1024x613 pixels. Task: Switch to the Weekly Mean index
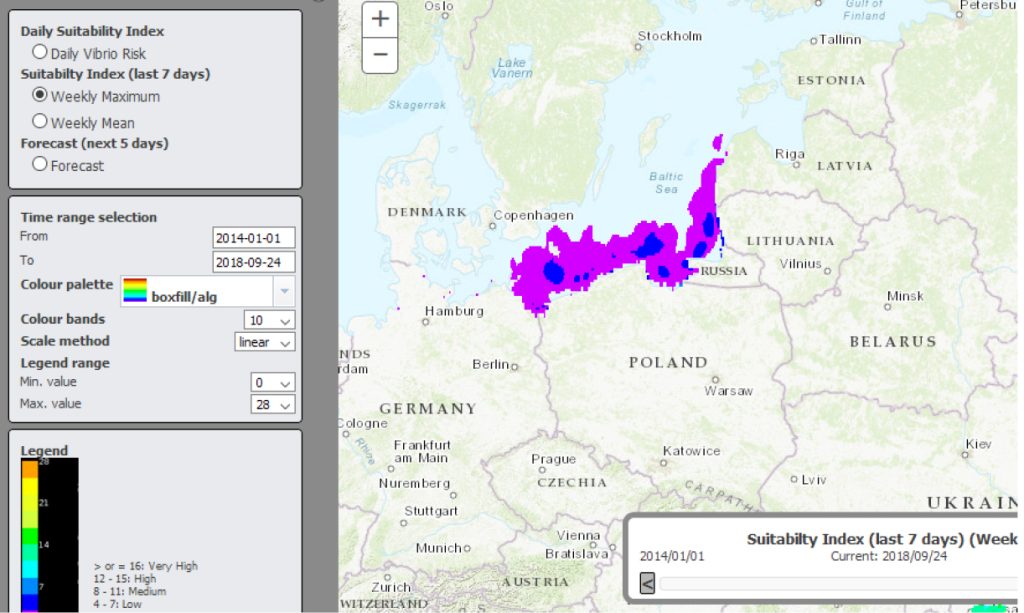click(x=40, y=121)
